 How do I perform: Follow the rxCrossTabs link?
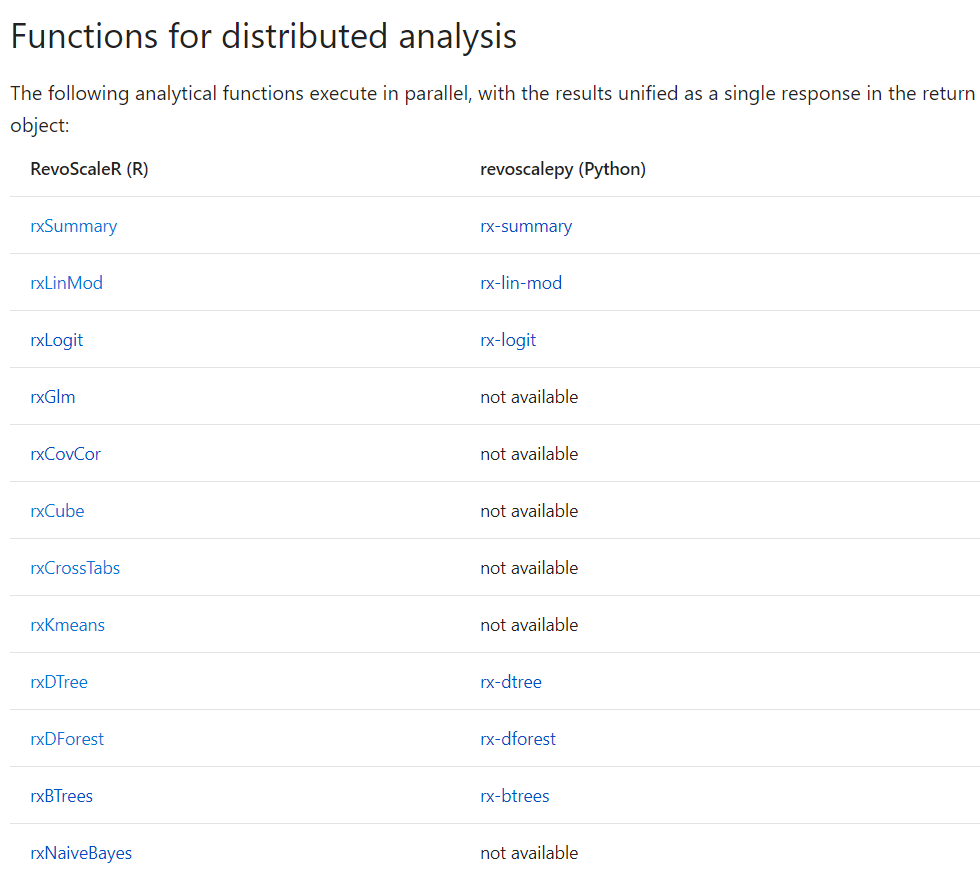point(75,568)
